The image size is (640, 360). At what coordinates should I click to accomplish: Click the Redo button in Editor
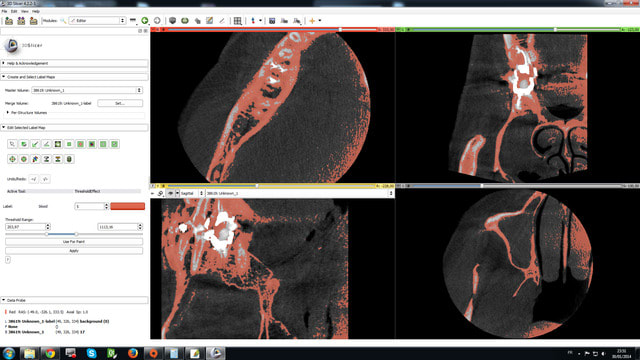45,179
